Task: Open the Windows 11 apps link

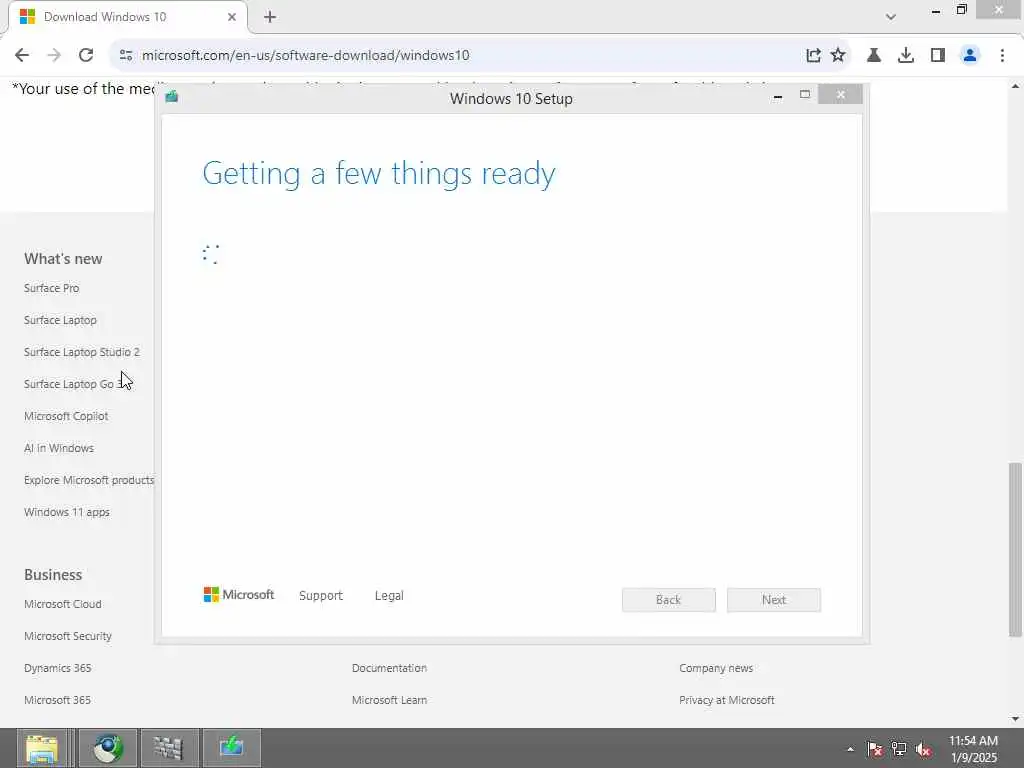Action: (x=67, y=512)
